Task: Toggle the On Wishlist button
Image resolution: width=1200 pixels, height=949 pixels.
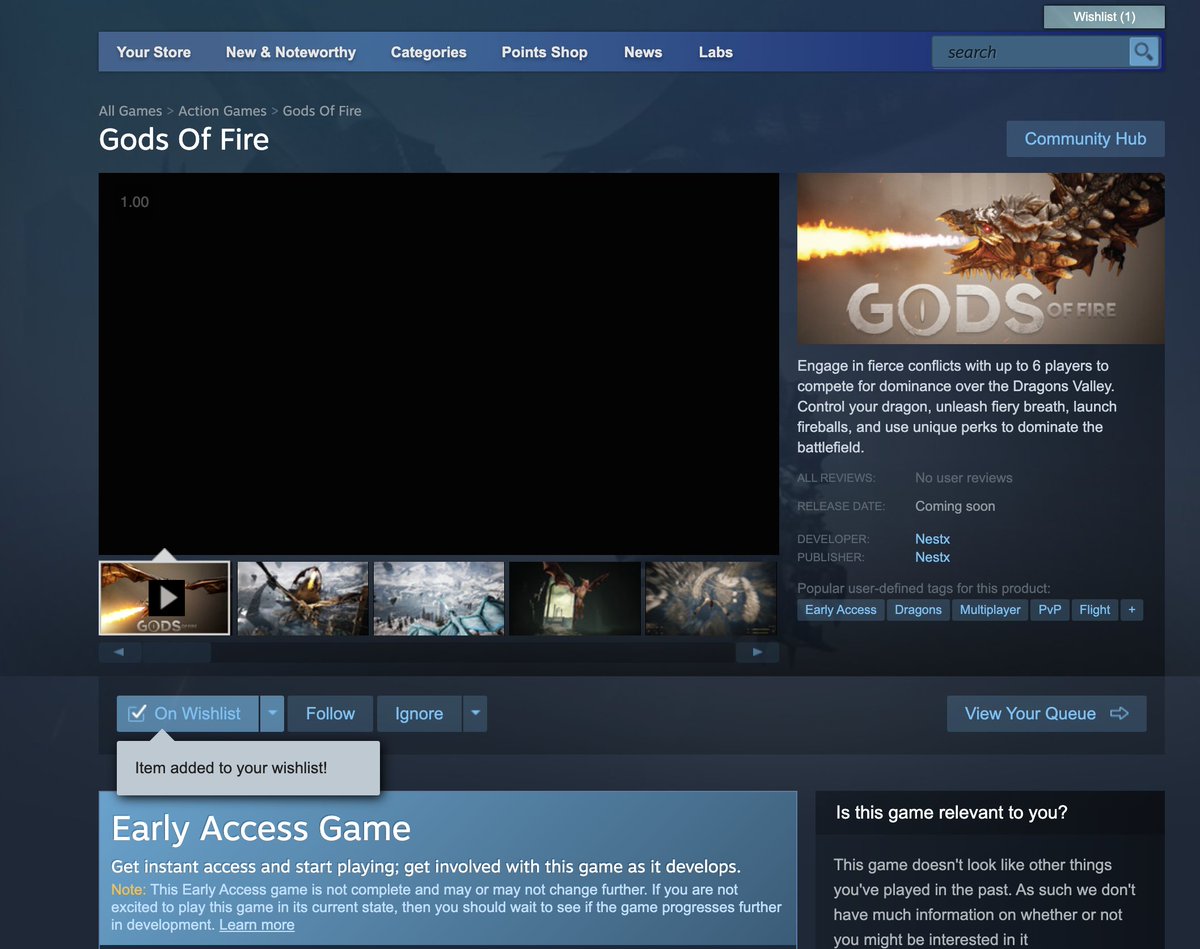Action: click(187, 714)
